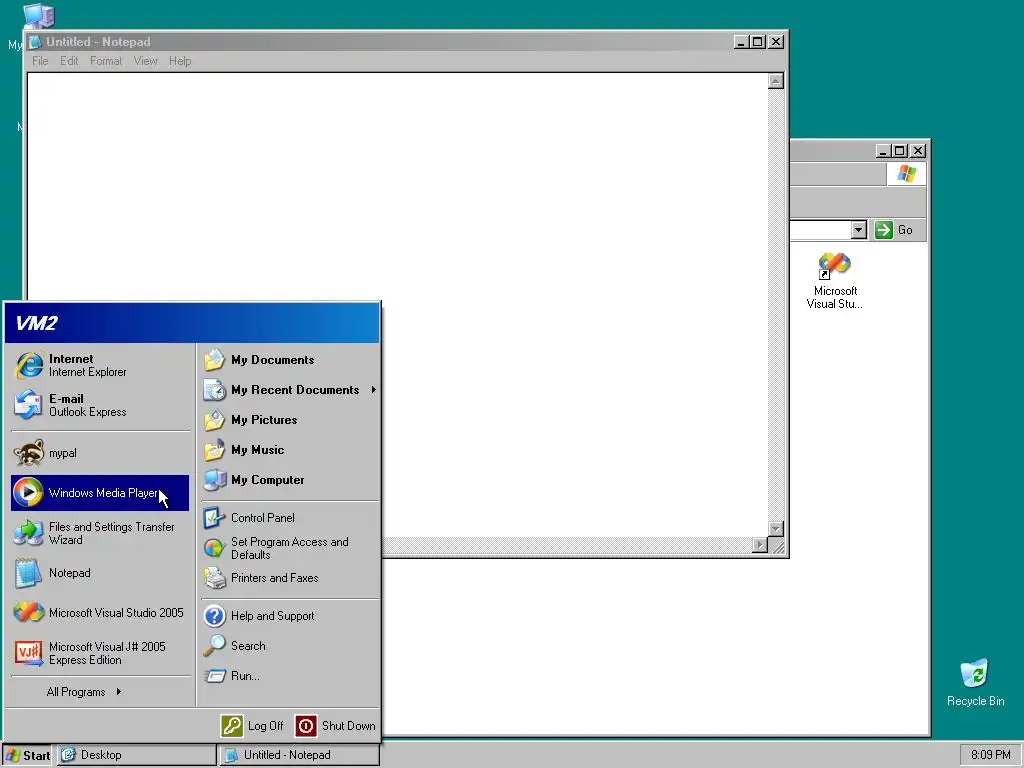Click the Go button in Explorer window
The width and height of the screenshot is (1024, 768).
(895, 230)
